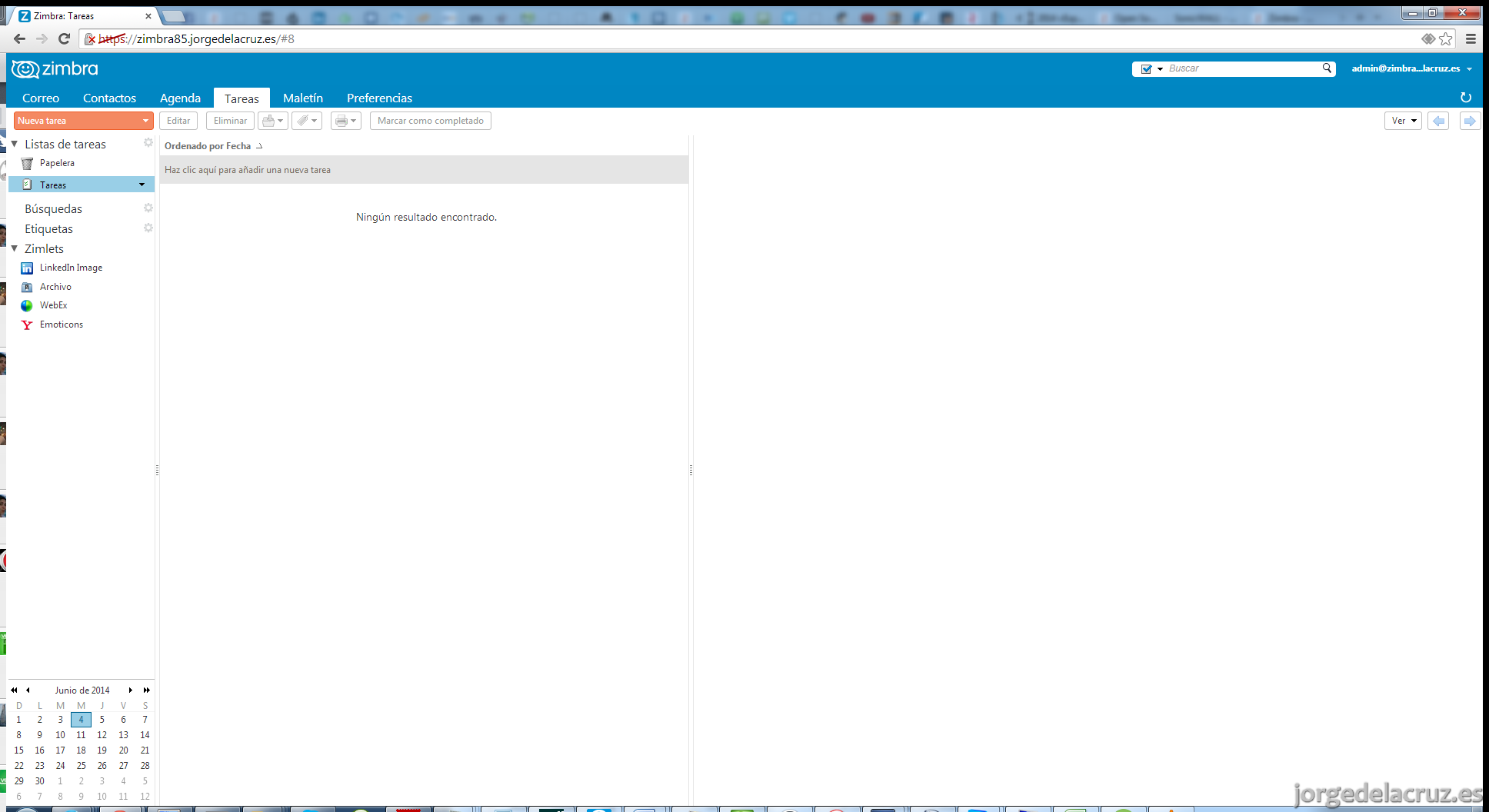
Task: Click the Marcar como completado button
Action: click(x=431, y=121)
